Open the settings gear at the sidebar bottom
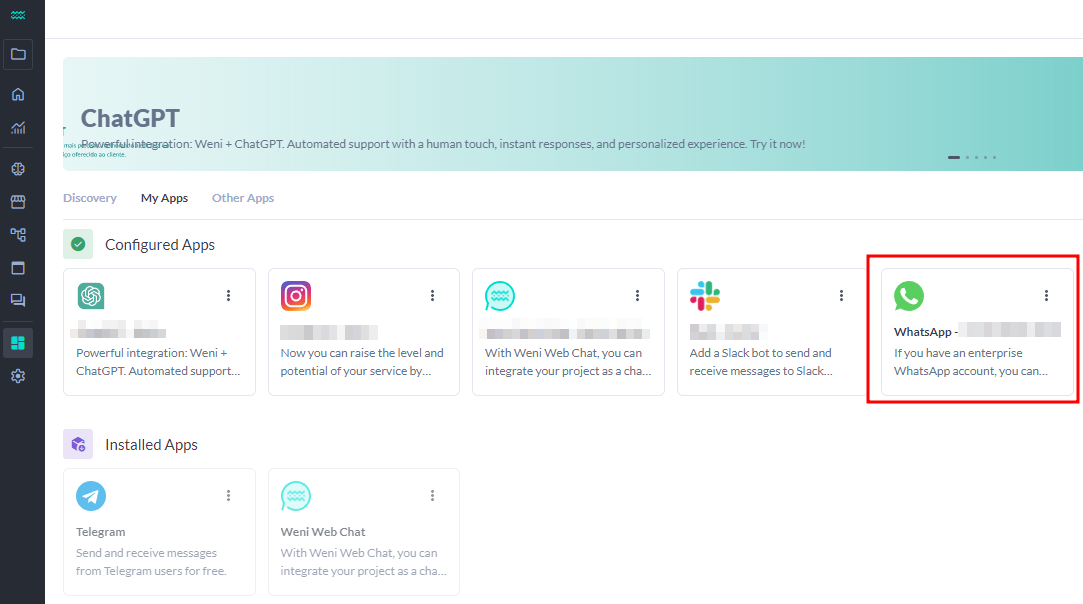The width and height of the screenshot is (1083, 604). point(18,375)
